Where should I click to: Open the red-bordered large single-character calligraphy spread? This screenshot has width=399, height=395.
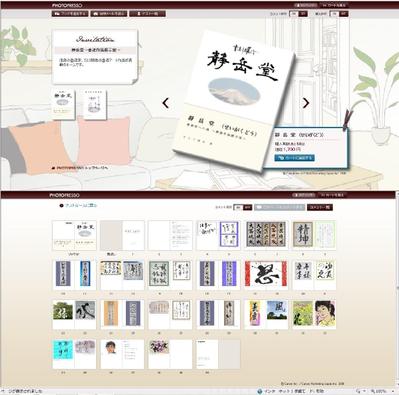pos(266,275)
